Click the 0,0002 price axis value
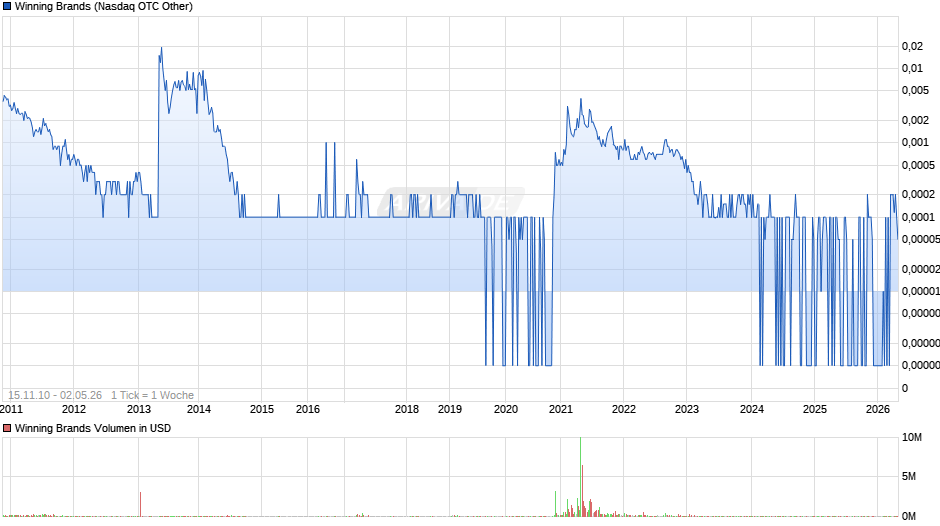 [x=918, y=194]
